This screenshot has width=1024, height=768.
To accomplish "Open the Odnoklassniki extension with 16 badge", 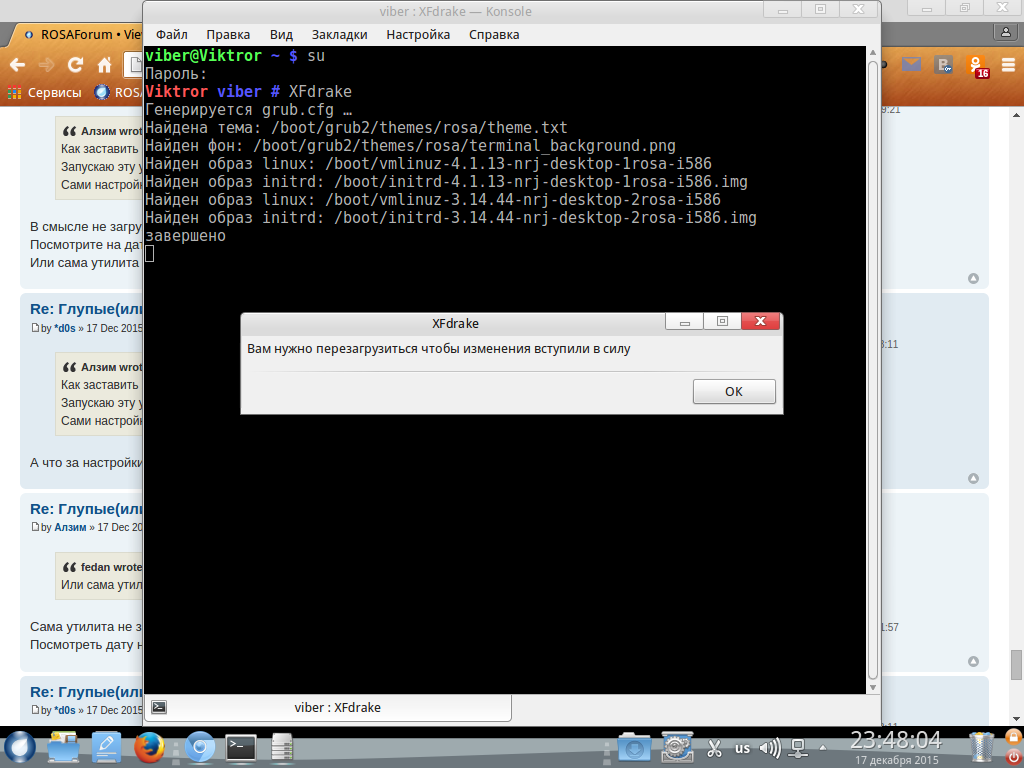I will point(978,66).
